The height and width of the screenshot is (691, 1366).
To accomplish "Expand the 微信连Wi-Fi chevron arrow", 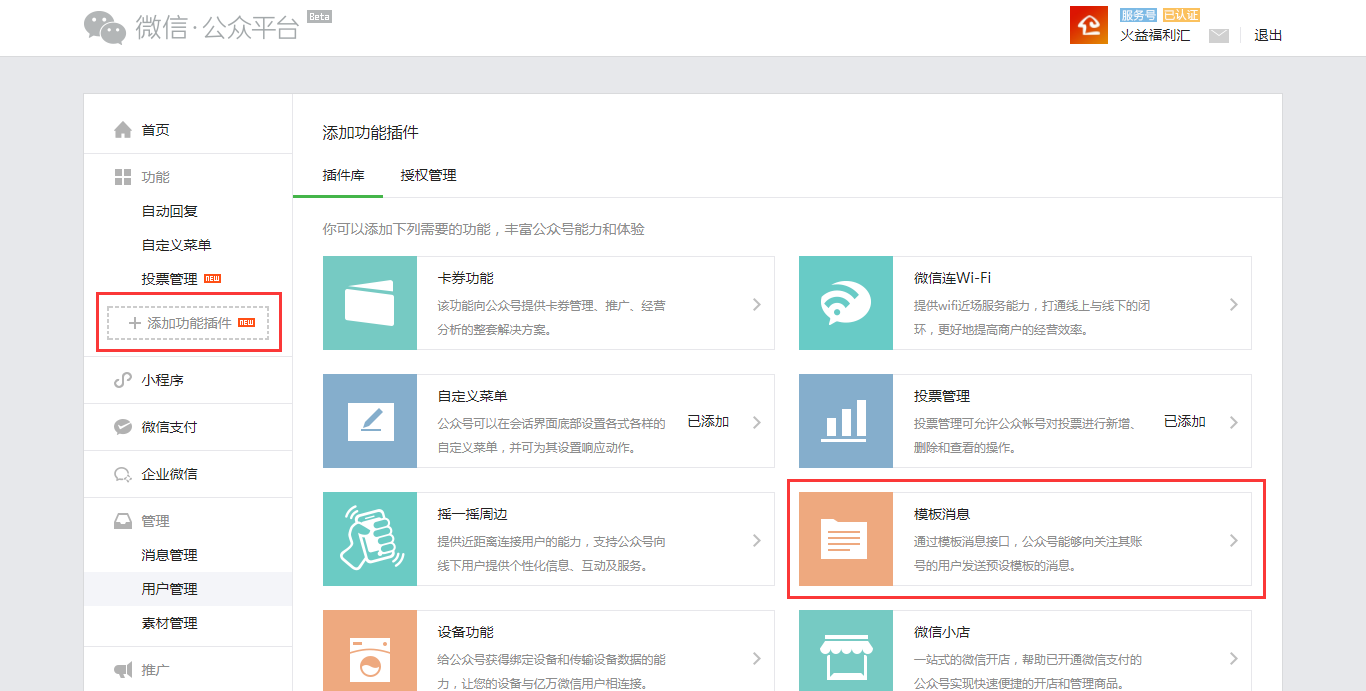I will [1233, 304].
